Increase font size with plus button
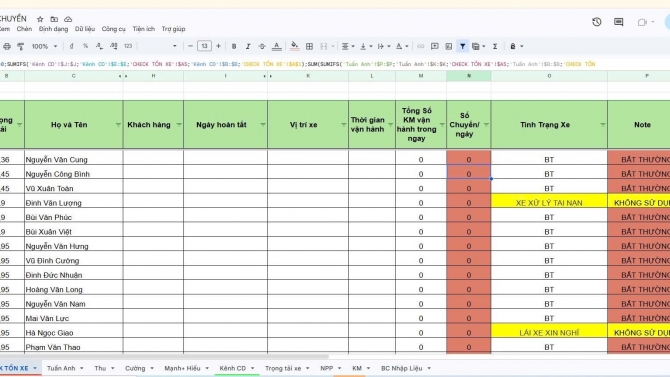 click(218, 46)
